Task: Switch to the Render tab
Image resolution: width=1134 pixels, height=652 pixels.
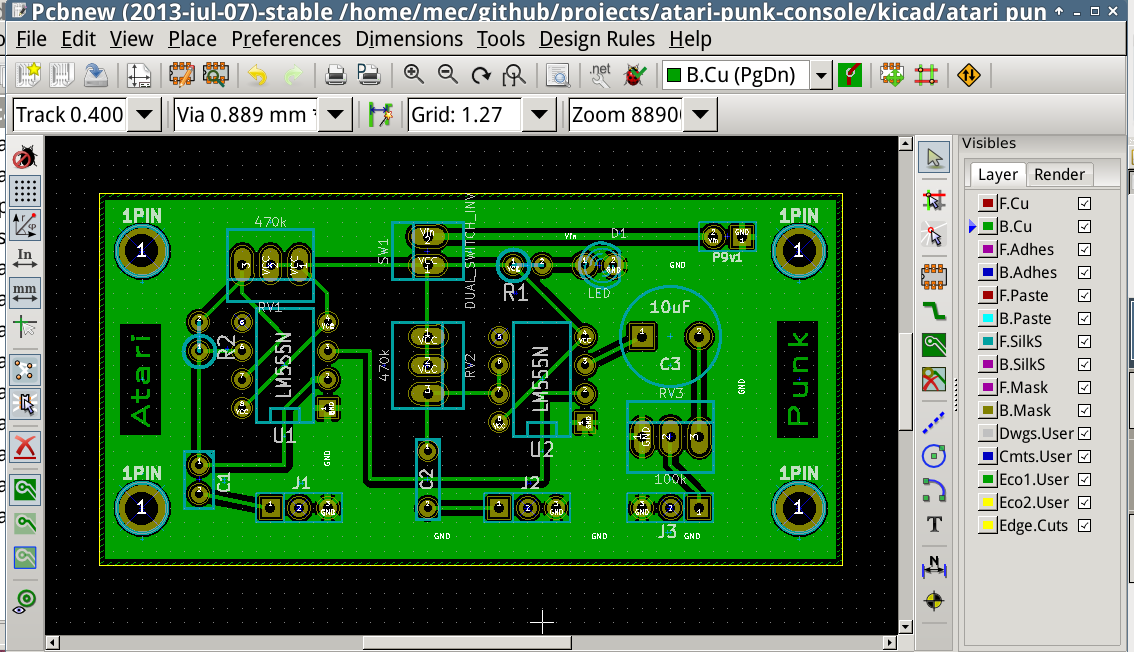Action: coord(1059,174)
